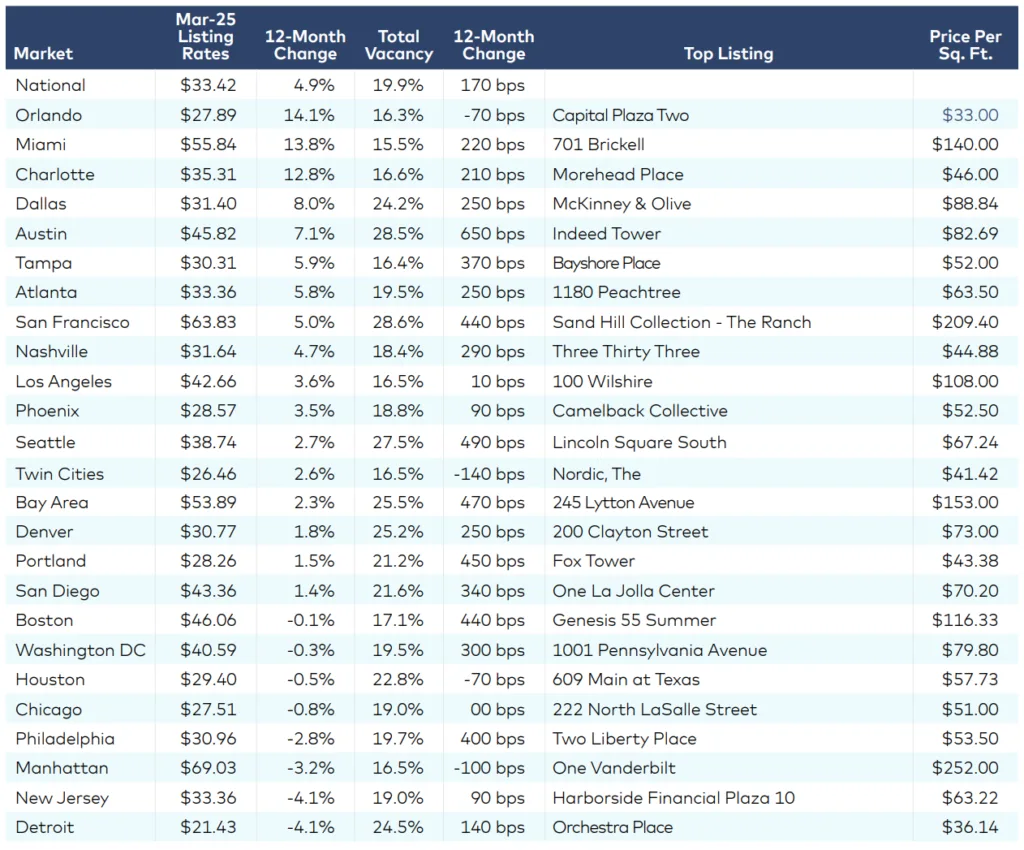Viewport: 1024px width, 850px height.
Task: Click the Top Listing column header
Action: [729, 54]
